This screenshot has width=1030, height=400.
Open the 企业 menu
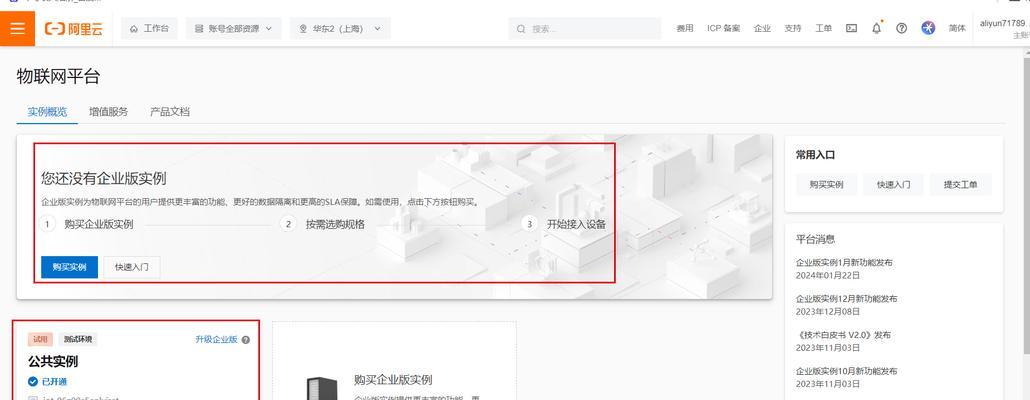762,28
